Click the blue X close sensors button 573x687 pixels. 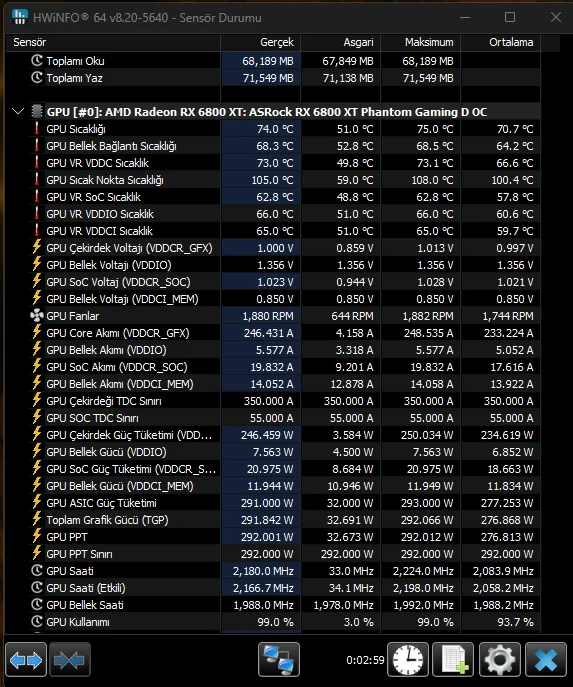tap(546, 659)
